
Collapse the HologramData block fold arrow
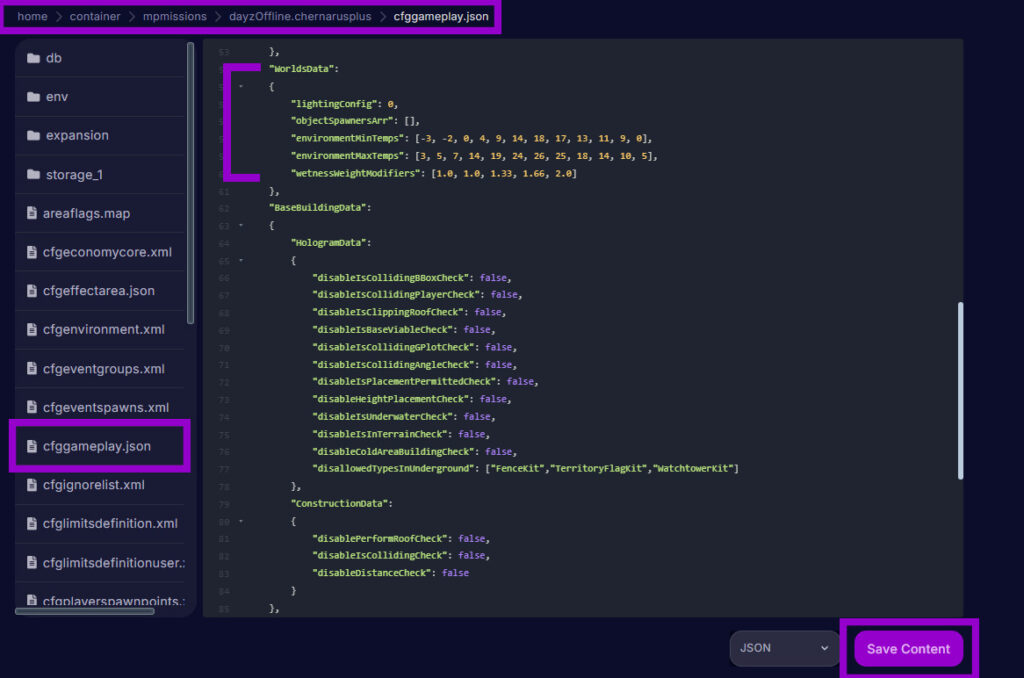pyautogui.click(x=241, y=260)
